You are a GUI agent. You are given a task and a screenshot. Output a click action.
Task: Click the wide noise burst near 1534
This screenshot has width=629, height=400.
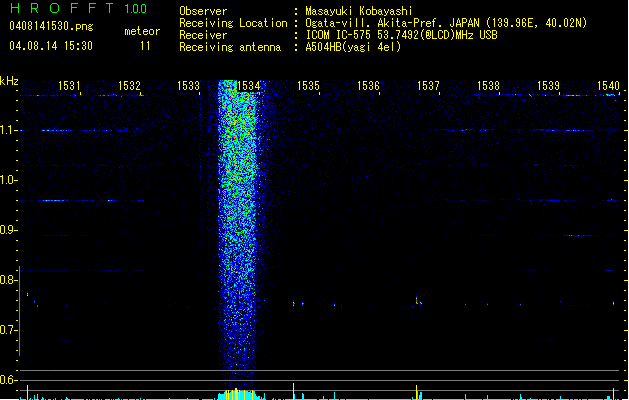[x=237, y=233]
